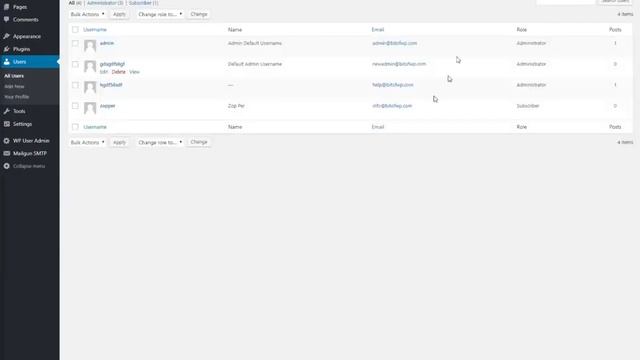The height and width of the screenshot is (360, 640).
Task: Open the bottom Bulk Actions dropdown
Action: [87, 142]
